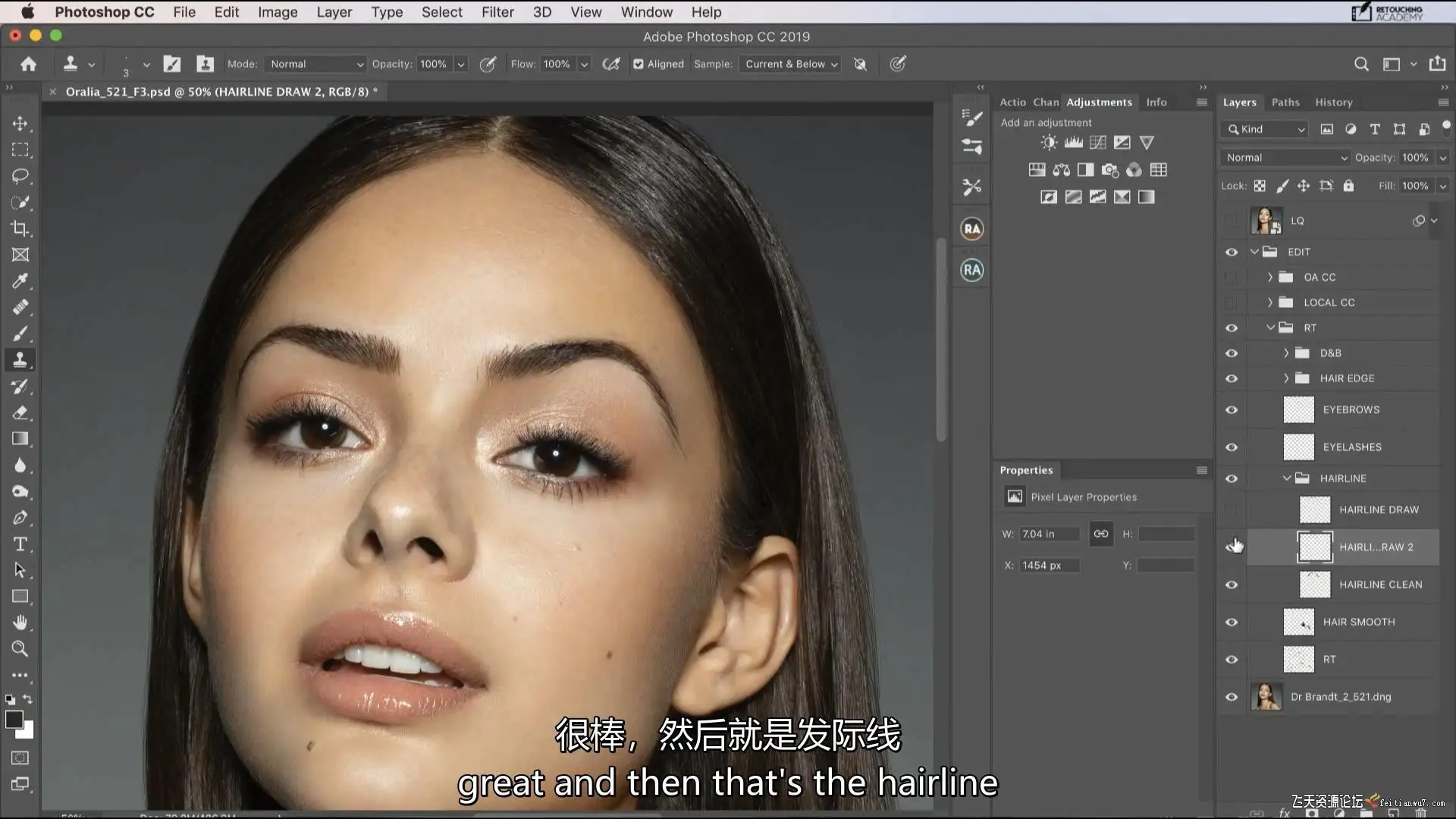Expand the HAIR EDGE group
The height and width of the screenshot is (819, 1456).
1286,378
